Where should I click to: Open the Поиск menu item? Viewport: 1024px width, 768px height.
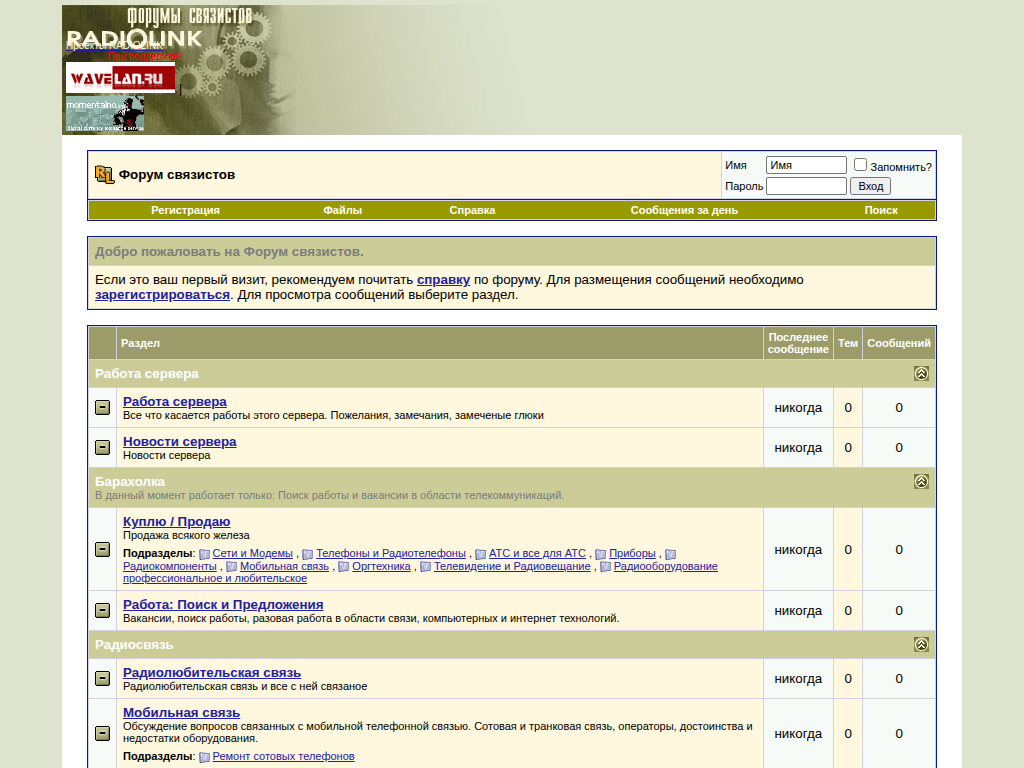[x=881, y=210]
